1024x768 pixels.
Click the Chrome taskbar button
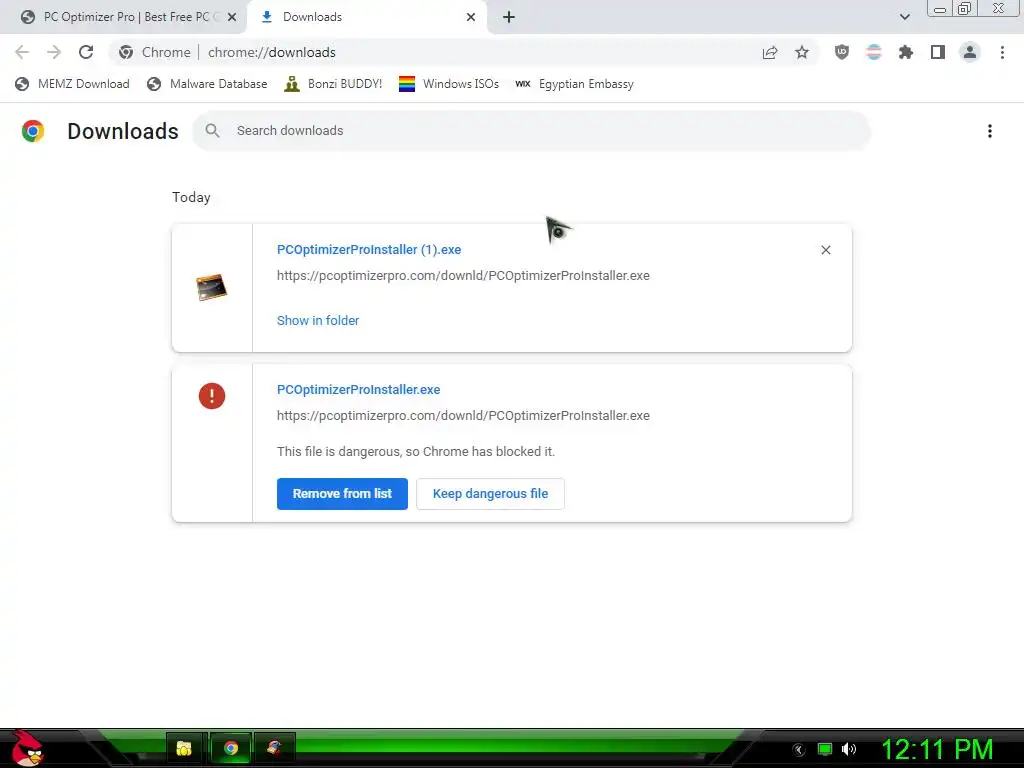click(x=231, y=748)
